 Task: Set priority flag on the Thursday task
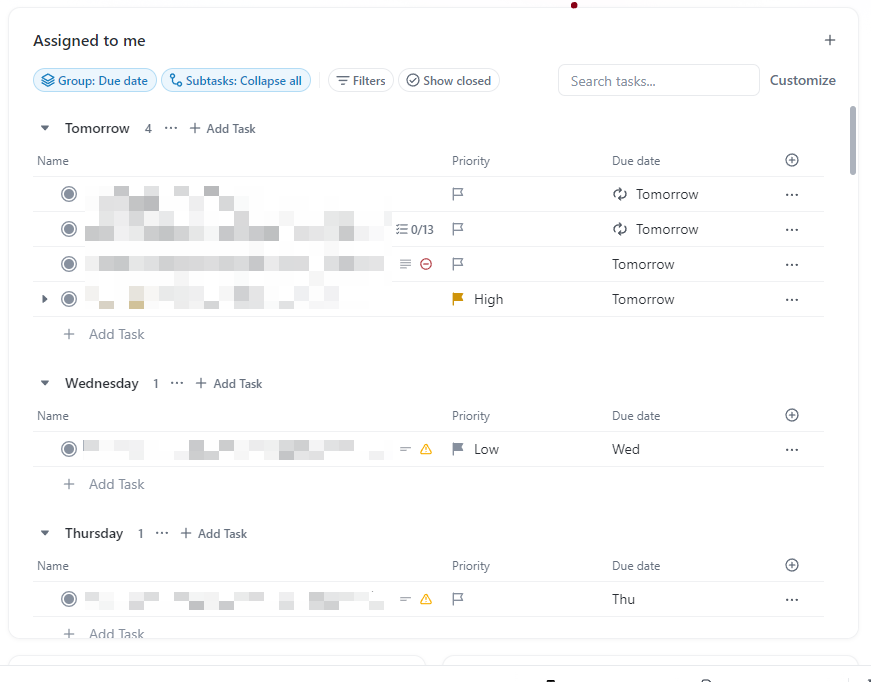(458, 599)
